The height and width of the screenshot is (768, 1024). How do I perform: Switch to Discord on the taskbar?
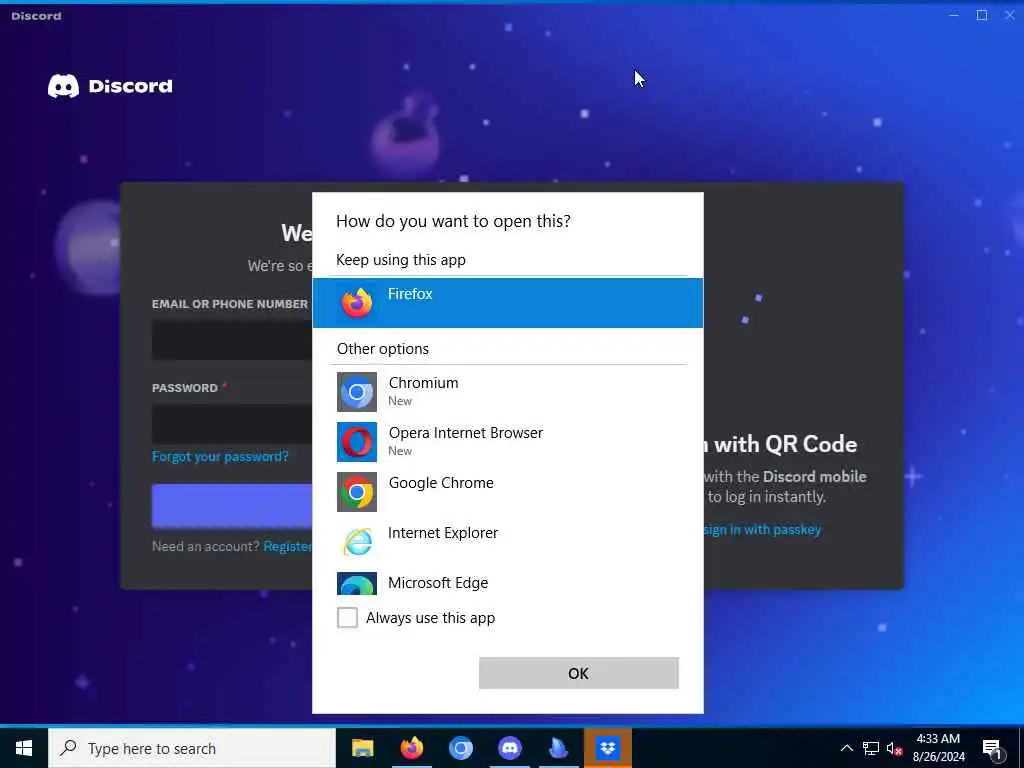(509, 748)
